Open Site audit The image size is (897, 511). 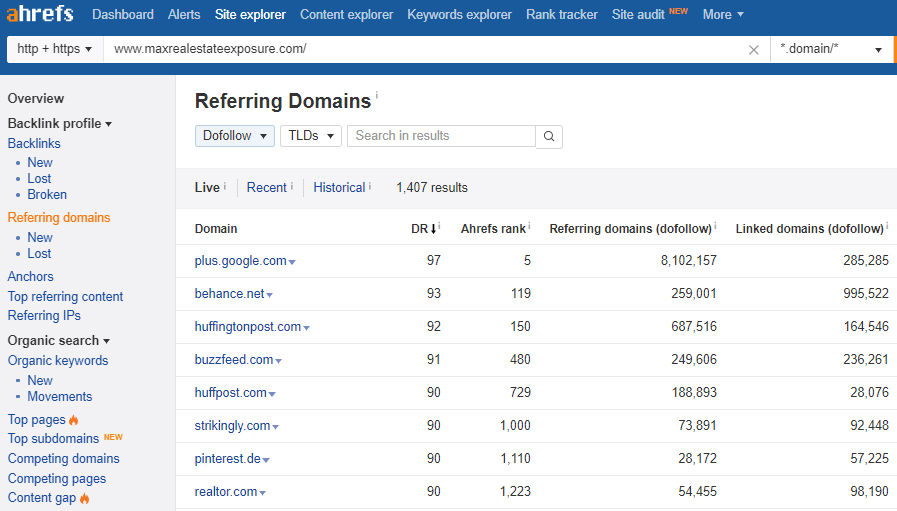coord(638,14)
